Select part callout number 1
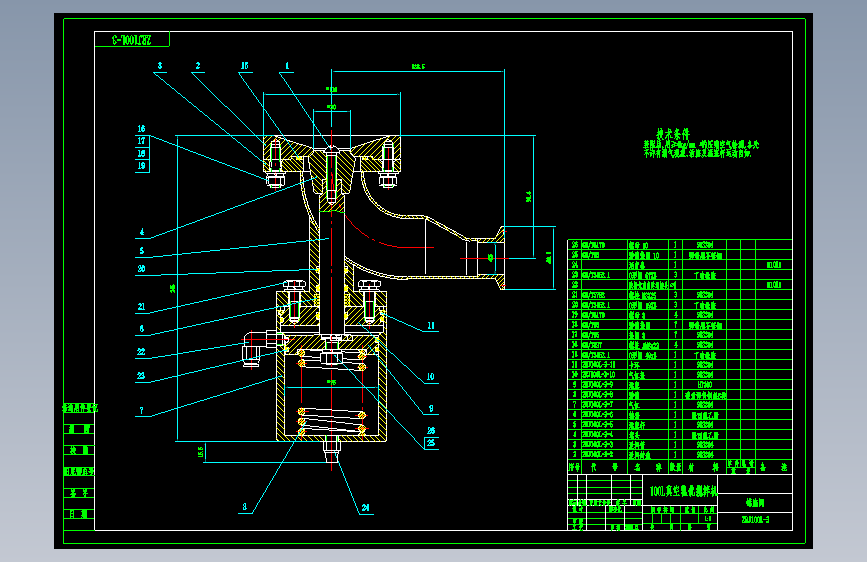Screen dimensions: 867x562 coord(287,66)
